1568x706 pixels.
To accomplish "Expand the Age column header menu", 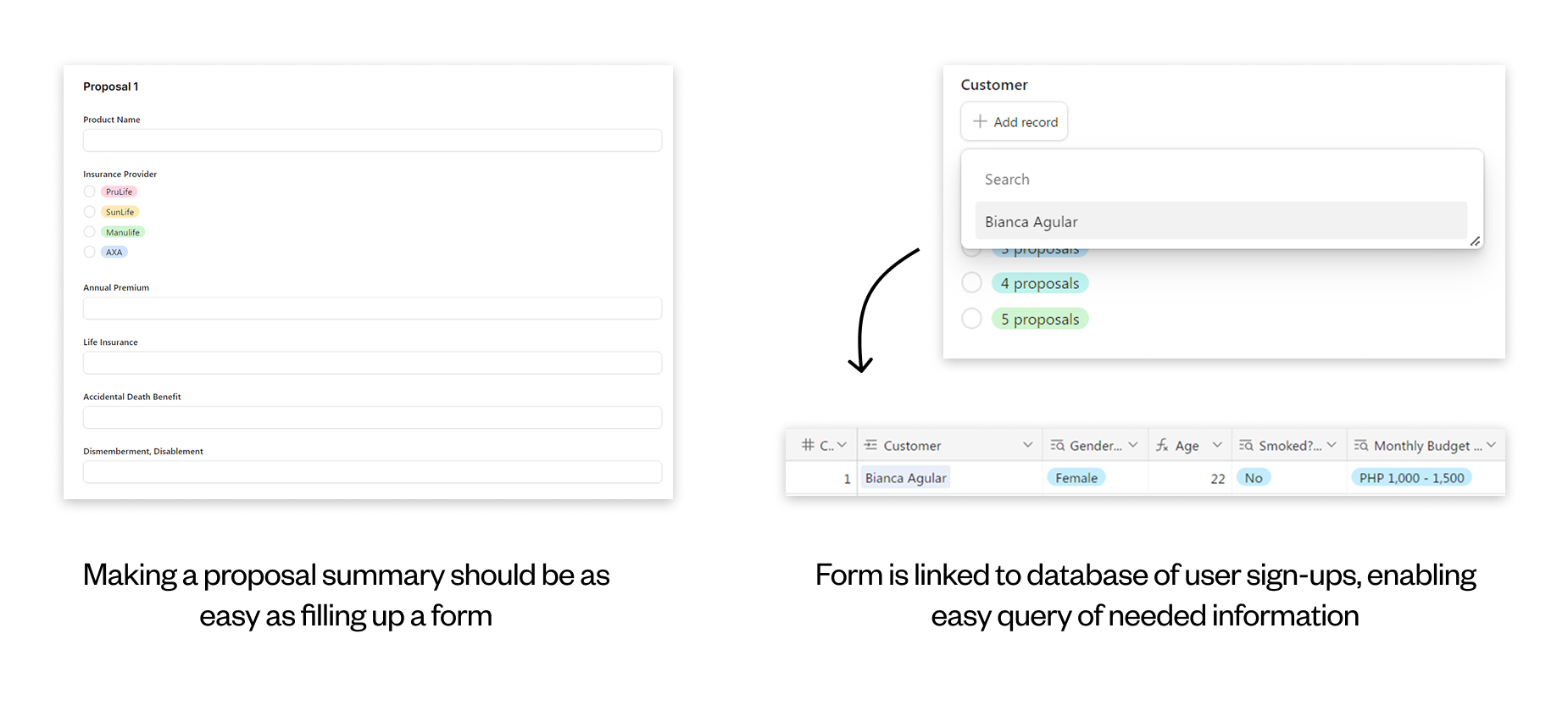I will (x=1217, y=445).
